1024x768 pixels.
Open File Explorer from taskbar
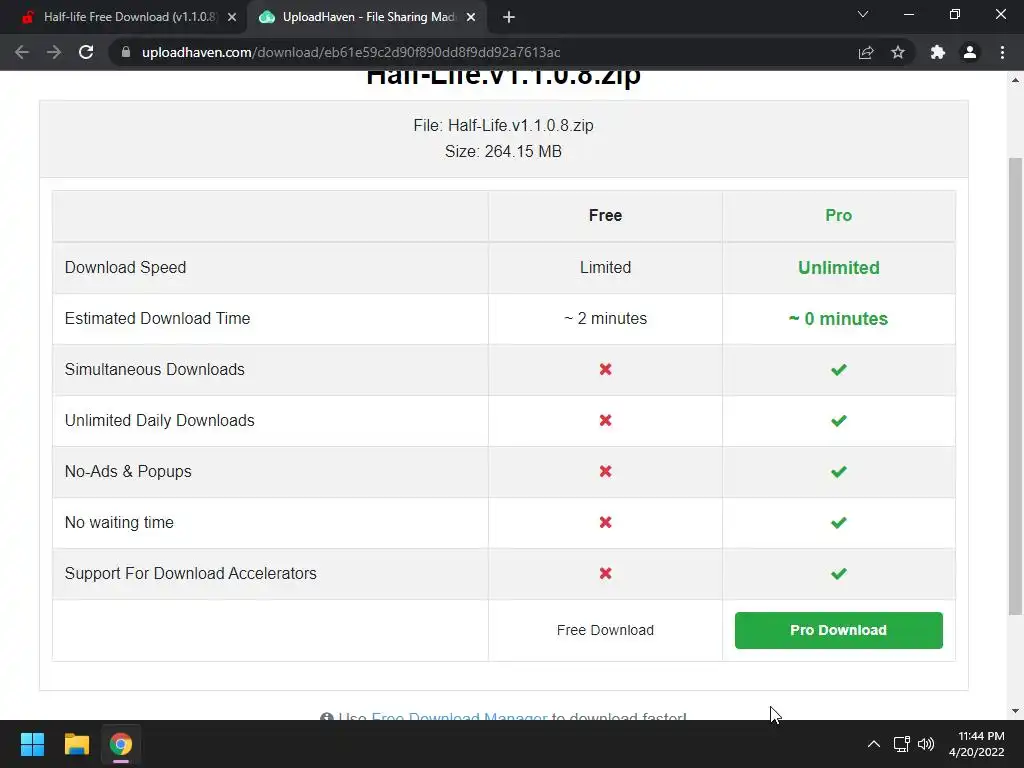coord(76,744)
